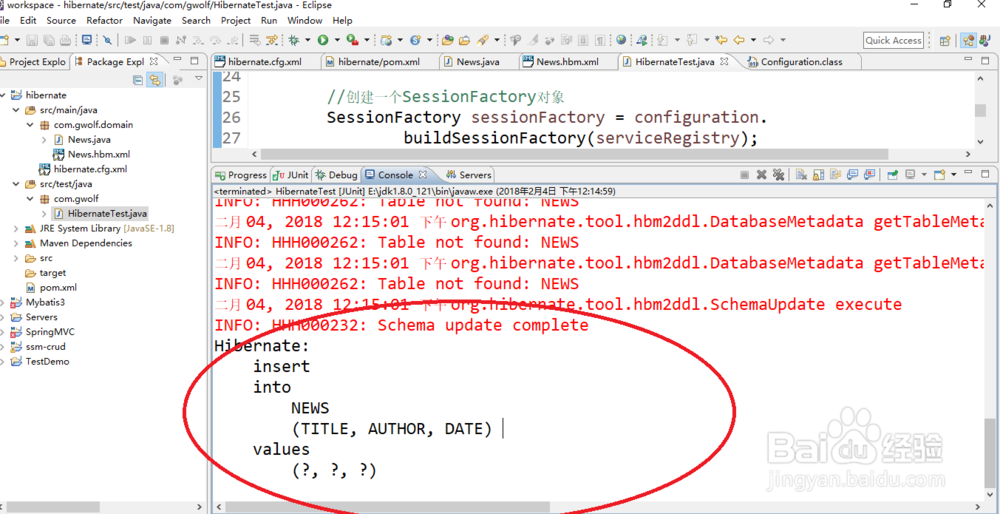This screenshot has height=514, width=1000.
Task: Click the Resume debug toolbar icon
Action: (130, 40)
